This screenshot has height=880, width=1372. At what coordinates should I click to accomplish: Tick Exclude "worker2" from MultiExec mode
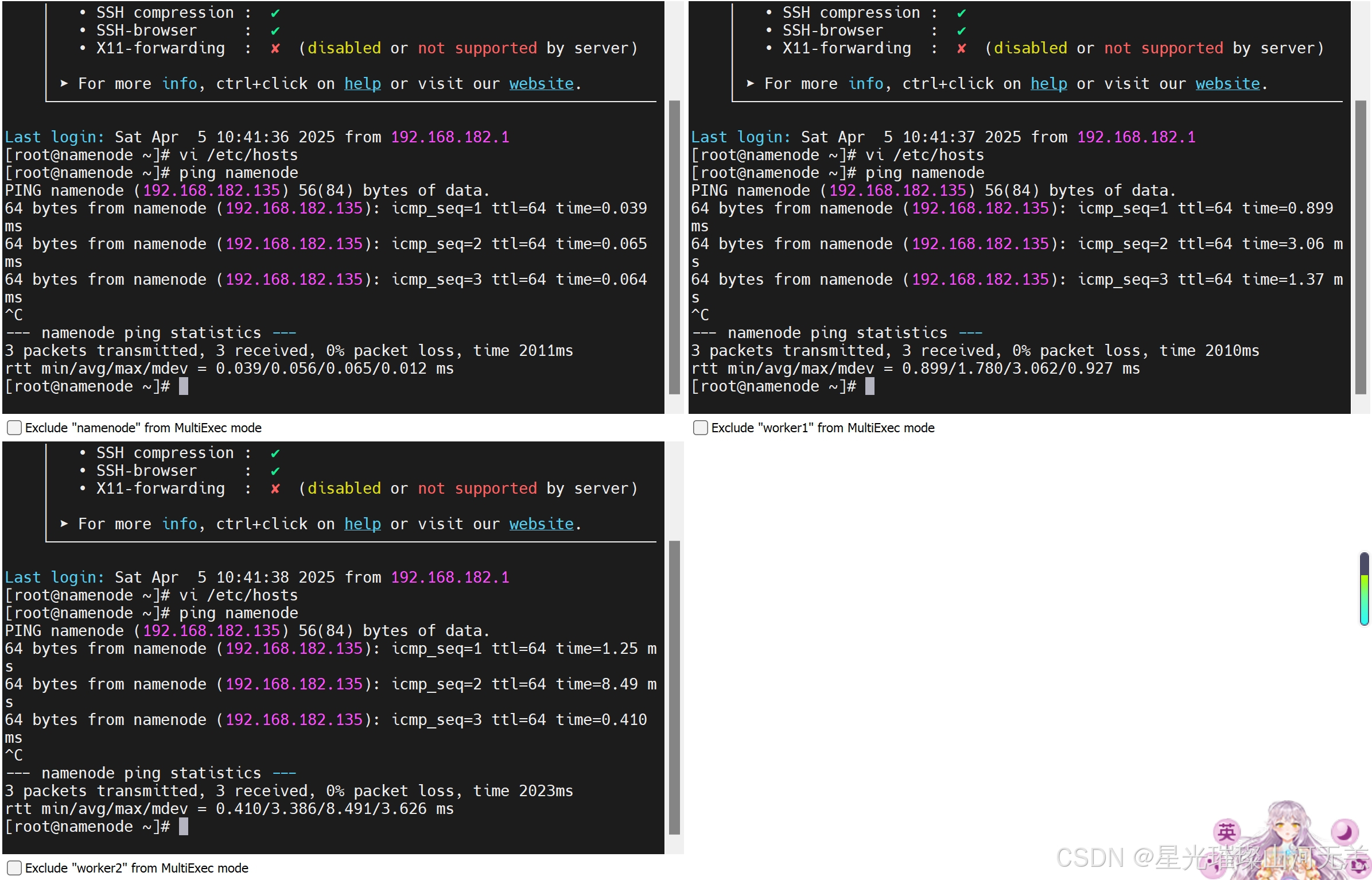(x=14, y=868)
